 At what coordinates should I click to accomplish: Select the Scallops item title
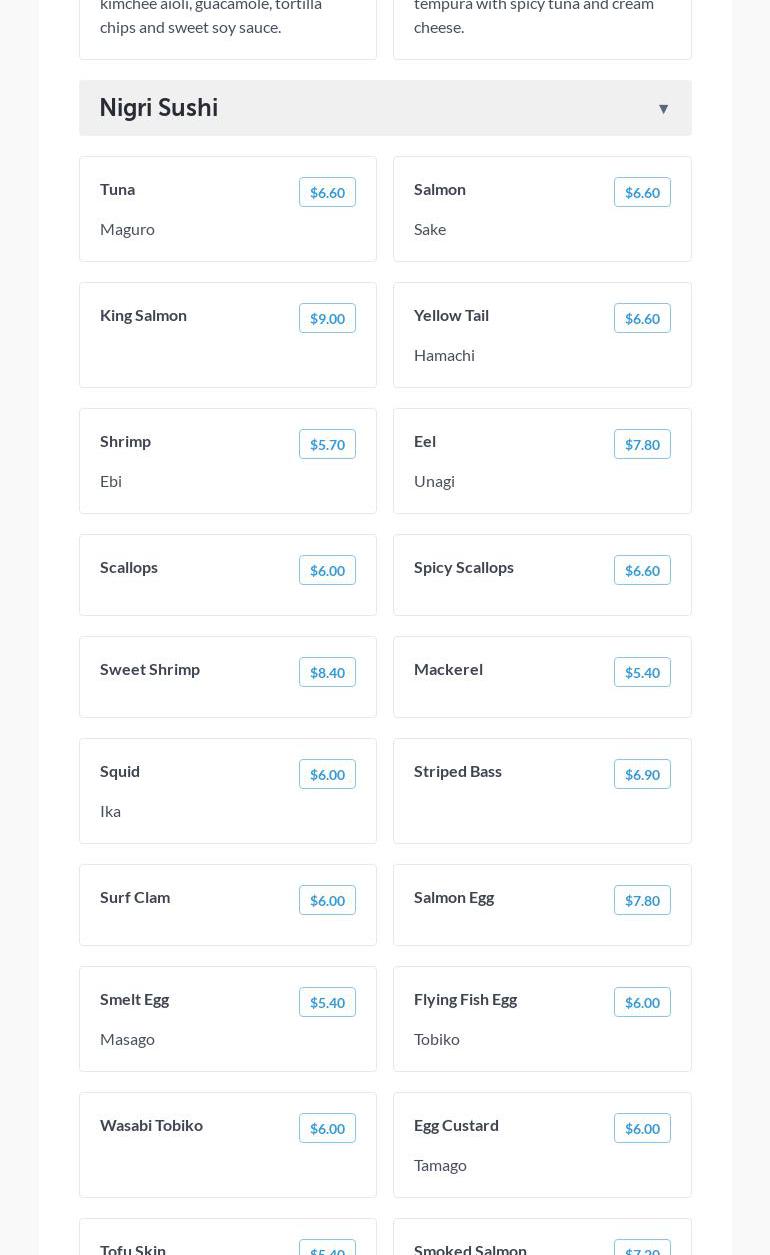click(x=129, y=567)
